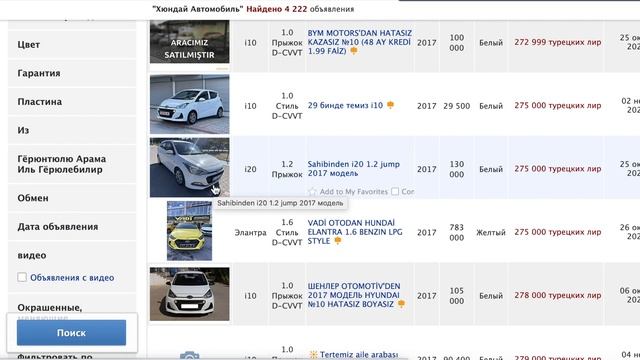640x360 pixels.
Task: Expand the Цвет filter section
Action: (x=72, y=44)
